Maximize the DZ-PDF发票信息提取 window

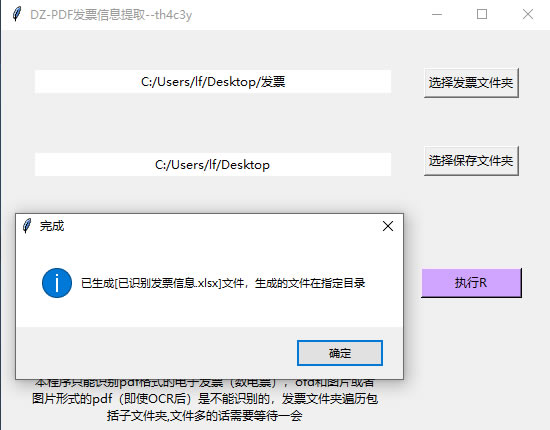[482, 14]
